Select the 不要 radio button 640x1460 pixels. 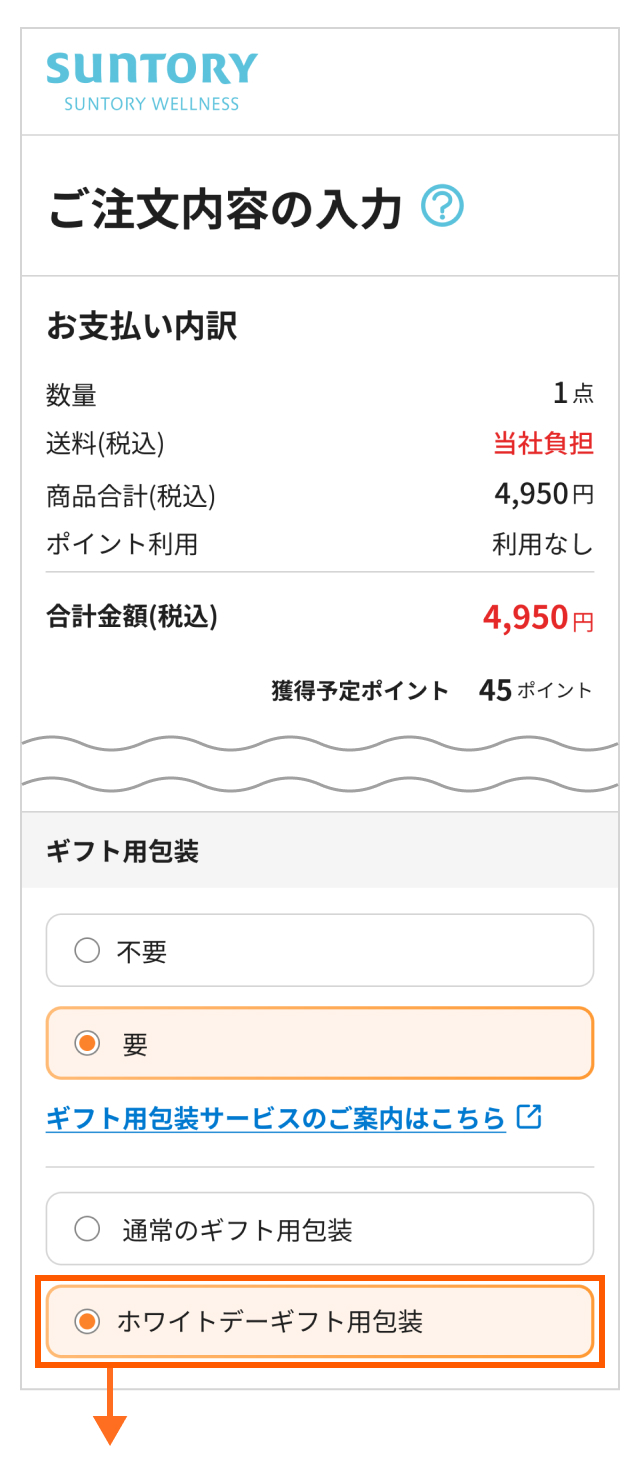click(x=86, y=950)
